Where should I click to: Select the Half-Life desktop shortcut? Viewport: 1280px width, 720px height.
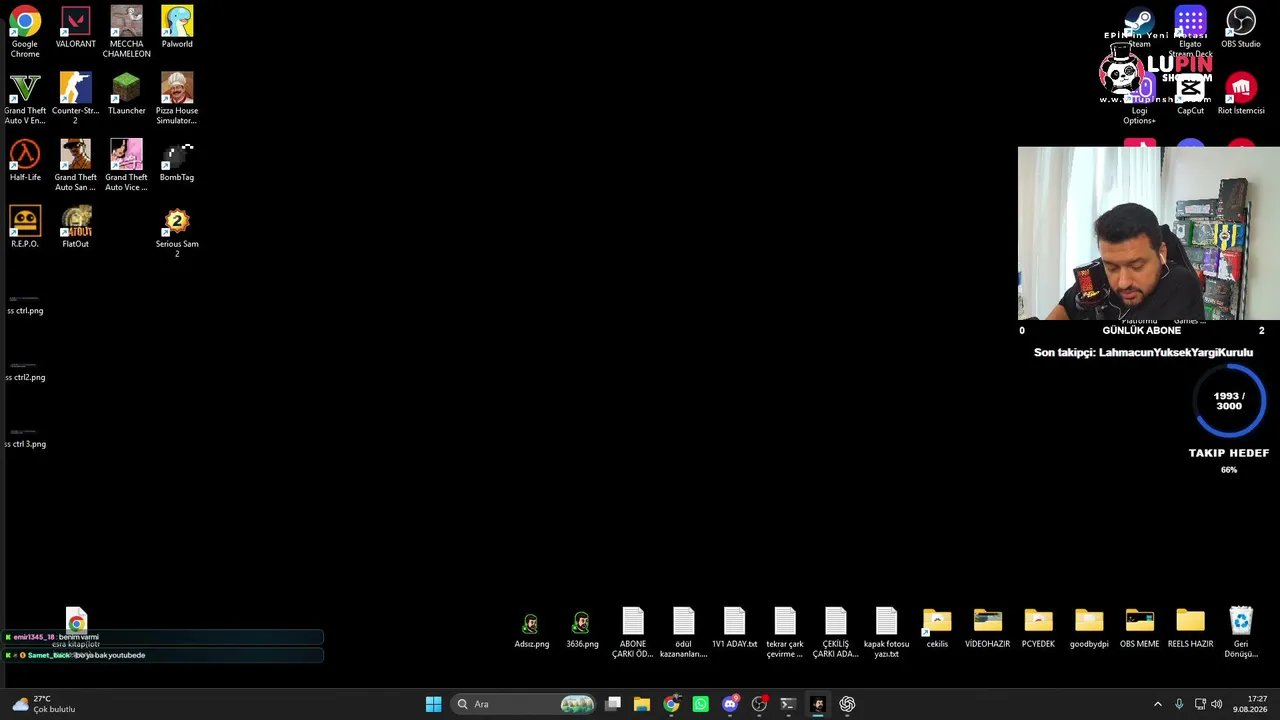25,161
